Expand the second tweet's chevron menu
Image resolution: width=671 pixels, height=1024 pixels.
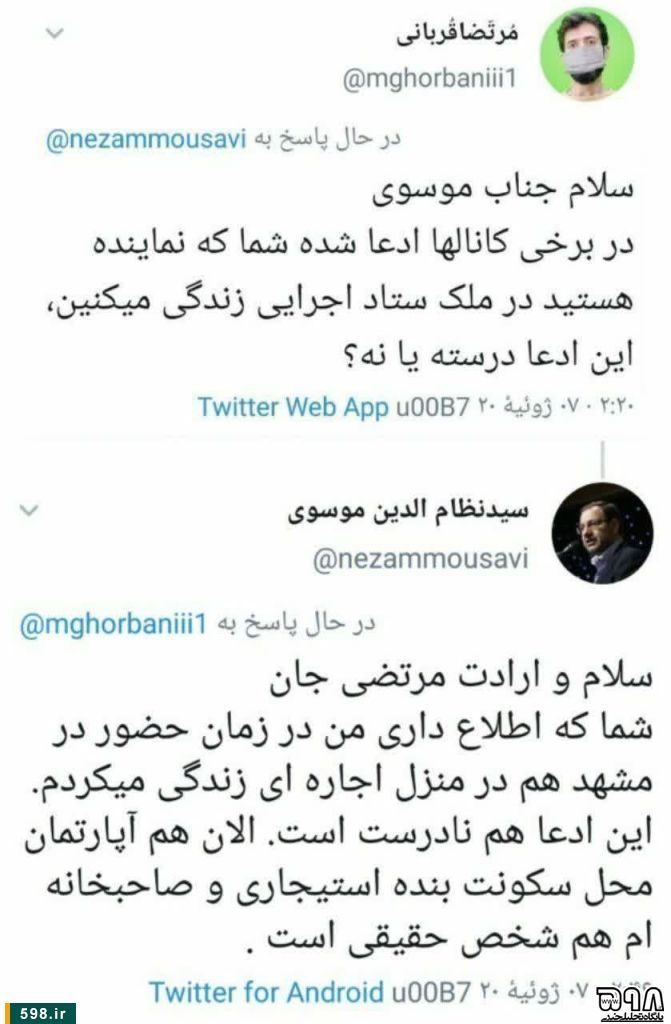pos(29,510)
